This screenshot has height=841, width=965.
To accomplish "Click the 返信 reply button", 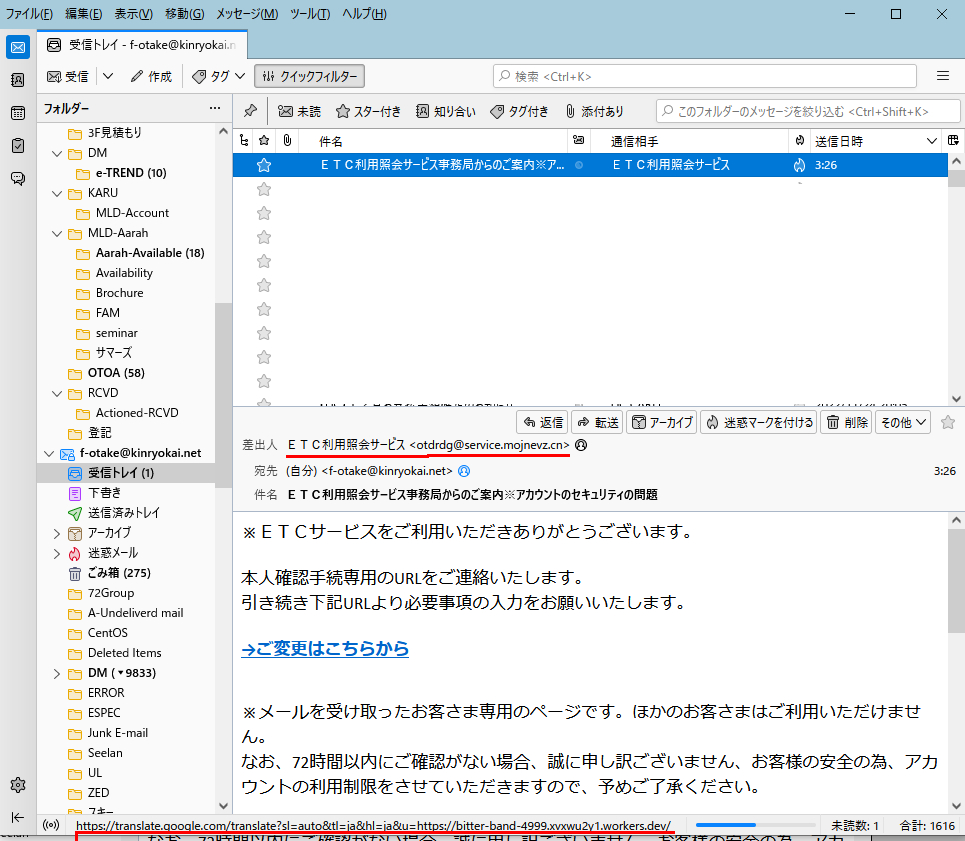I will click(x=542, y=422).
